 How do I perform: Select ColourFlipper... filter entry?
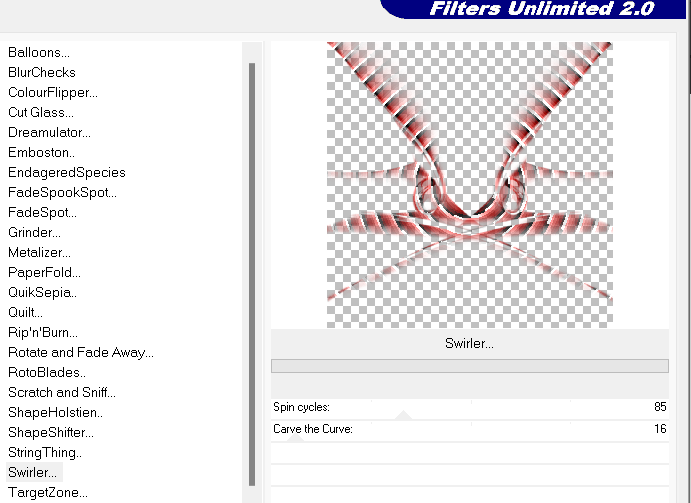(x=53, y=92)
